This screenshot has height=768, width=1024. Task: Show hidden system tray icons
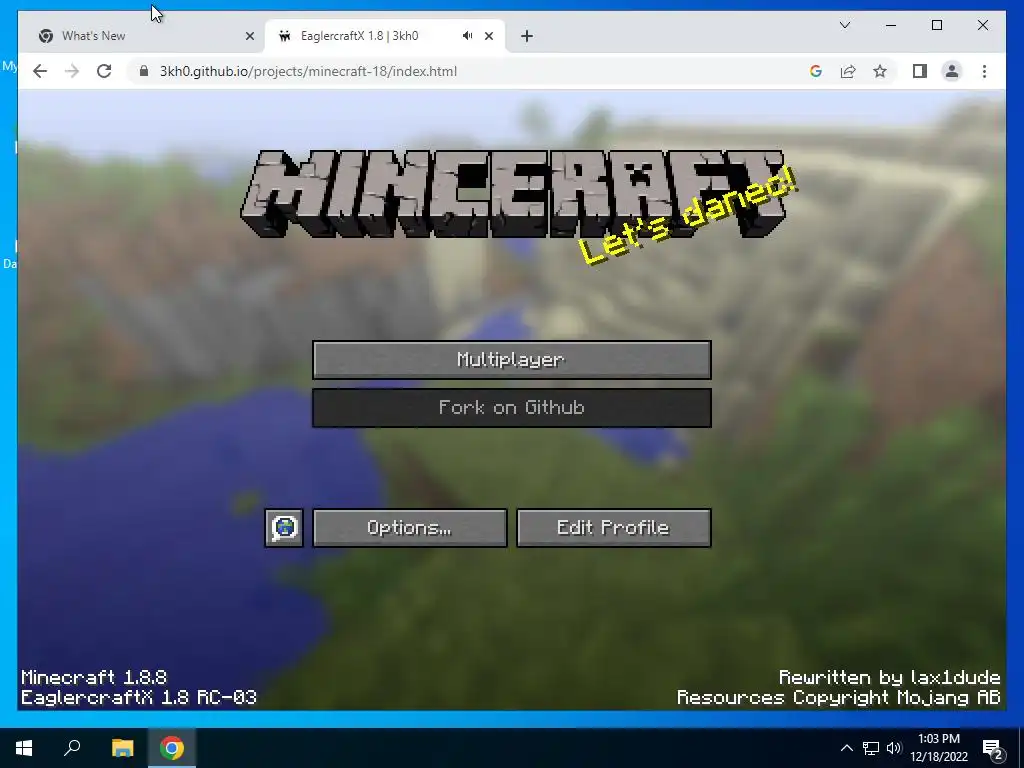coord(846,748)
